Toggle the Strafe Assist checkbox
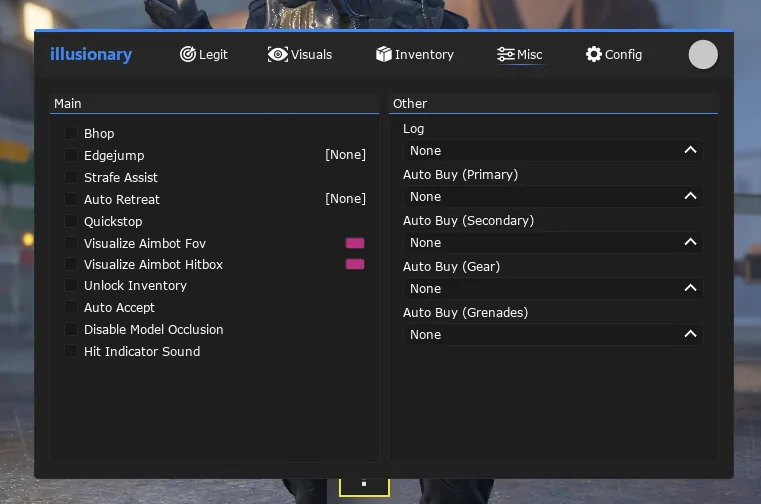The image size is (761, 504). point(71,177)
